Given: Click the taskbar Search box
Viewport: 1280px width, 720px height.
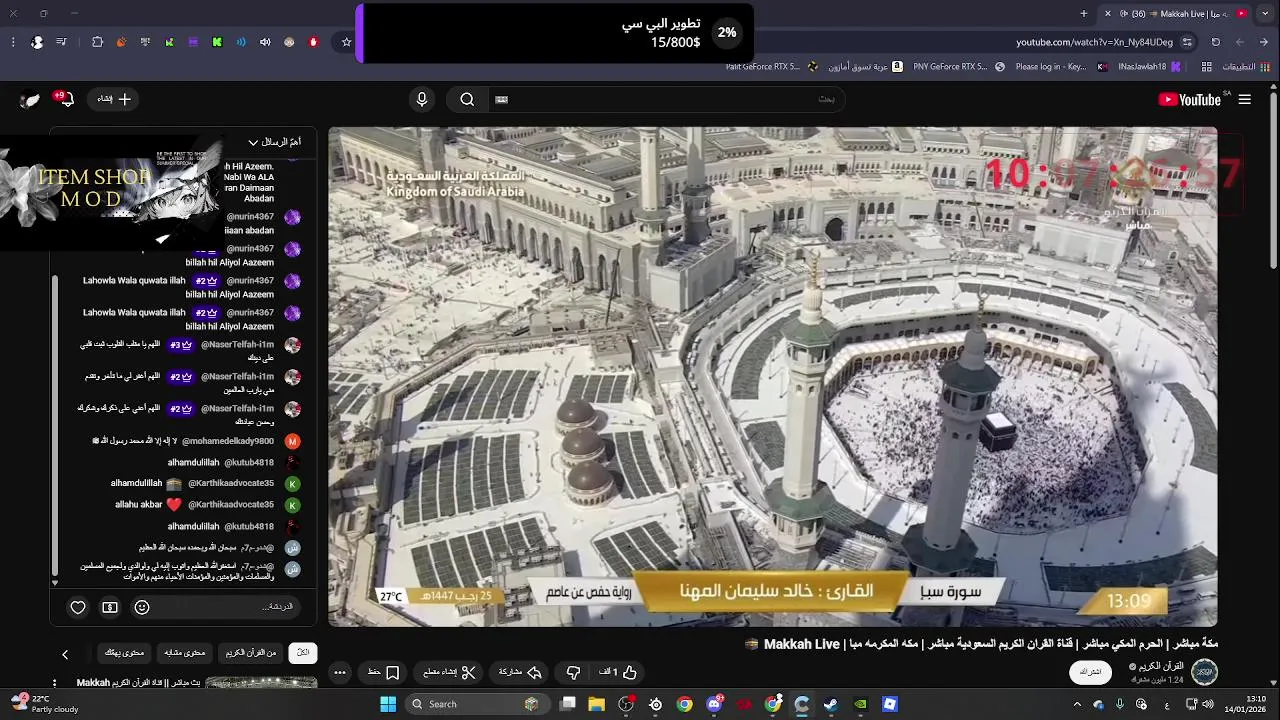Looking at the screenshot, I should 476,704.
